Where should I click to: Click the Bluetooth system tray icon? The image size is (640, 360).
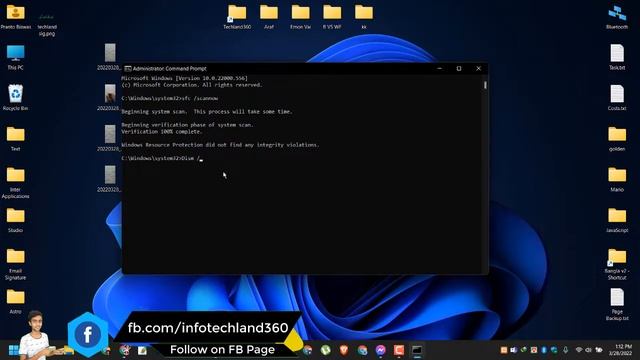(544, 350)
